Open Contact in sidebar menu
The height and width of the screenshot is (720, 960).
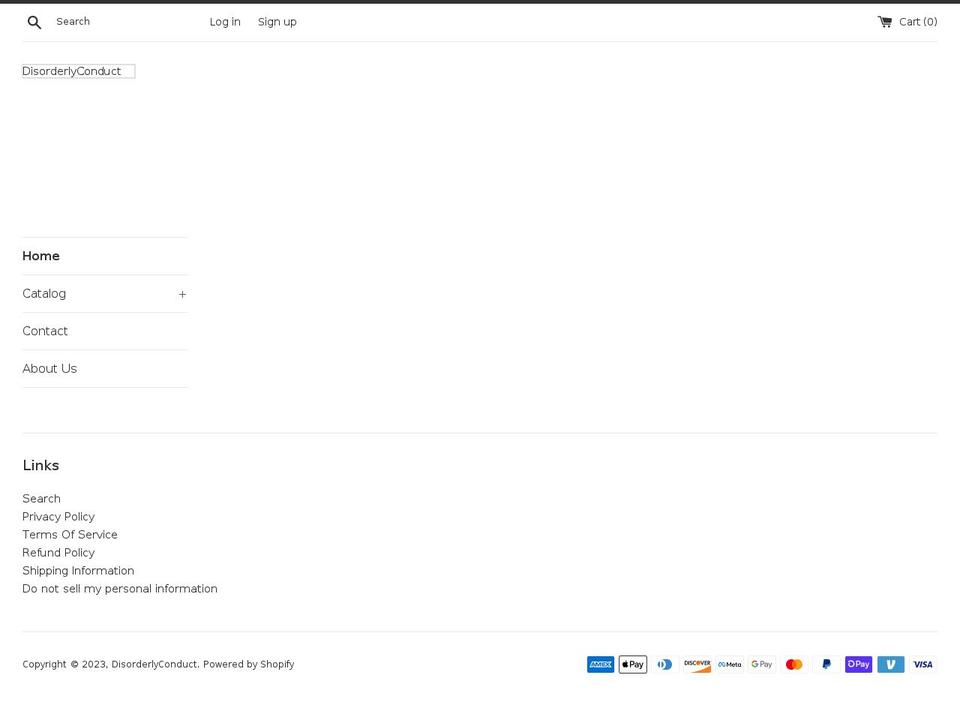[x=45, y=331]
